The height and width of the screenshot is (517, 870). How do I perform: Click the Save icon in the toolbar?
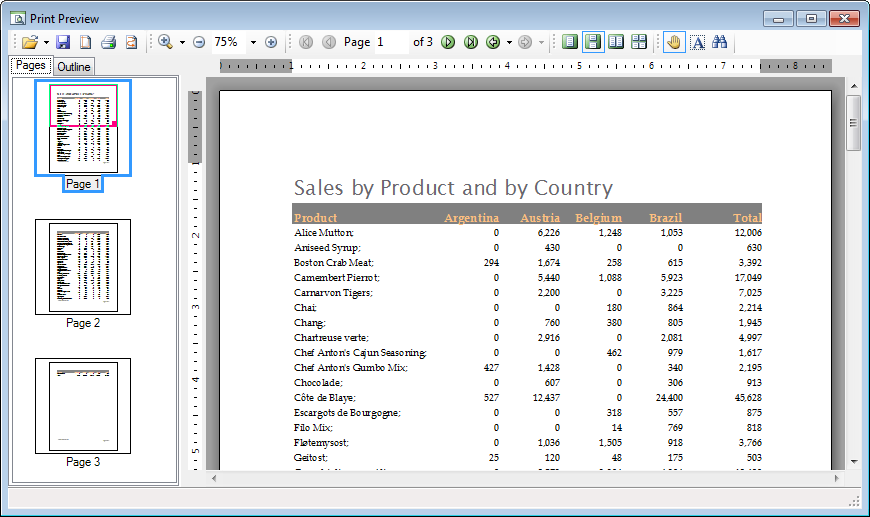(63, 42)
